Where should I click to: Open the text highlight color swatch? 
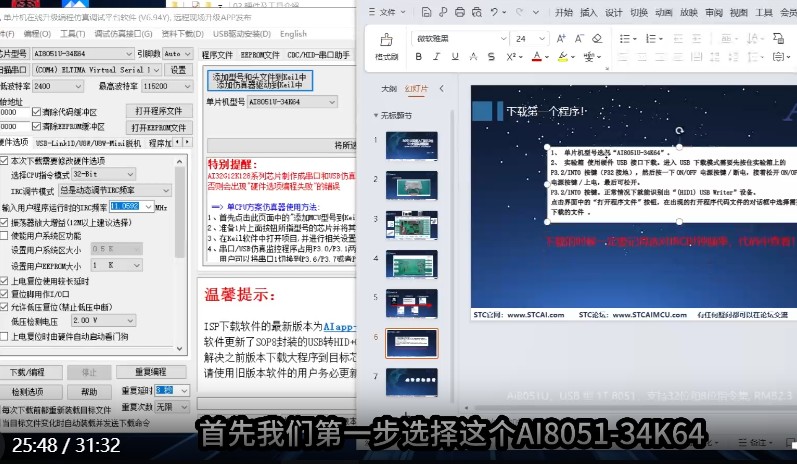point(562,56)
